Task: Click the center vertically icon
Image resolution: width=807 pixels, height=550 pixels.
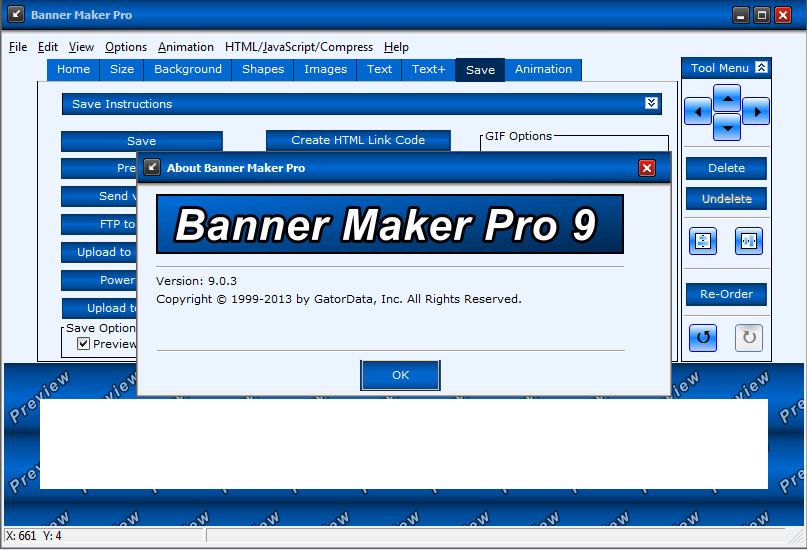Action: (702, 241)
